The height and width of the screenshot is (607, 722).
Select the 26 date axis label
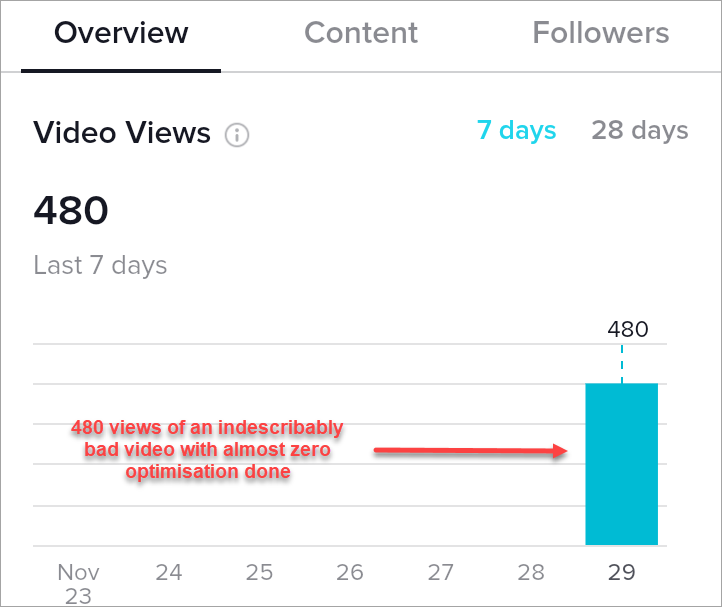point(350,573)
